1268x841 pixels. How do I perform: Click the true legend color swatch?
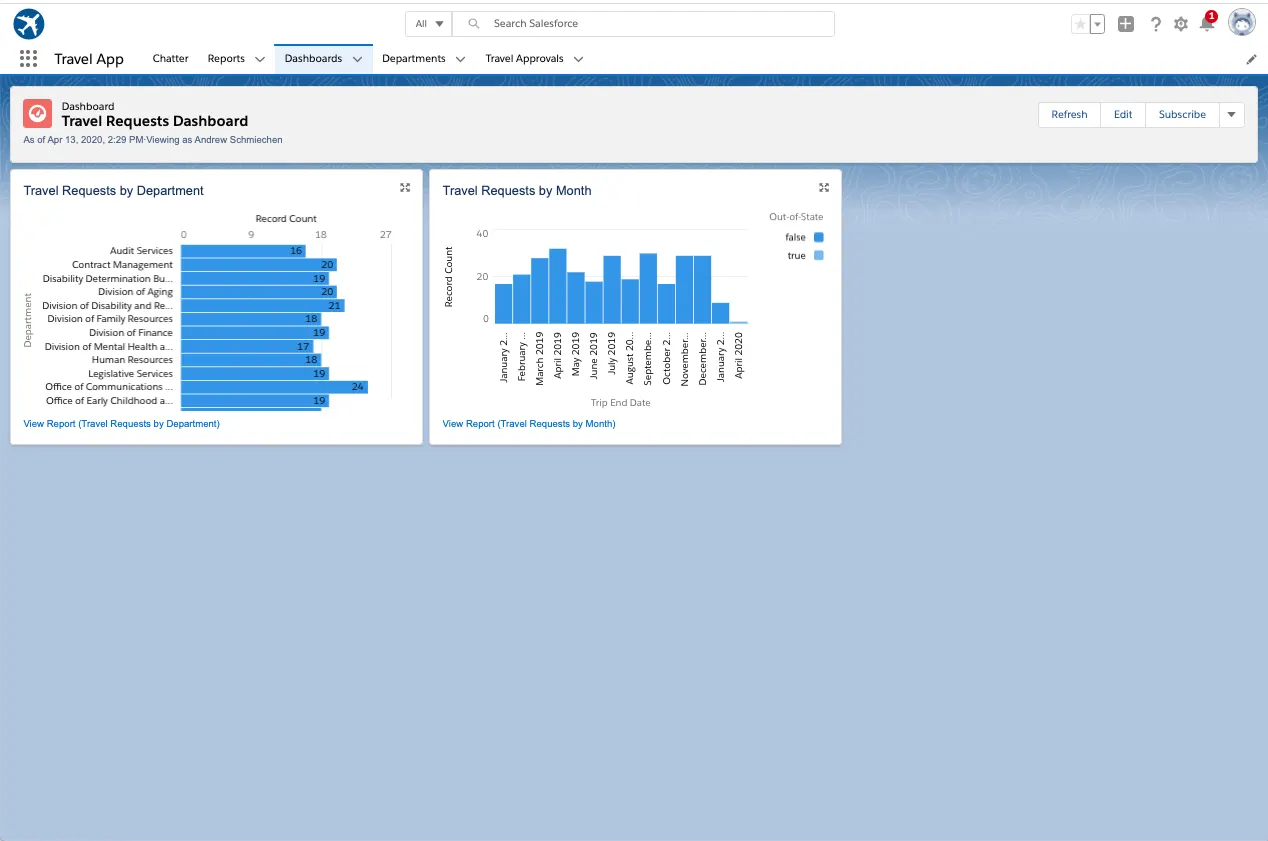coord(819,256)
